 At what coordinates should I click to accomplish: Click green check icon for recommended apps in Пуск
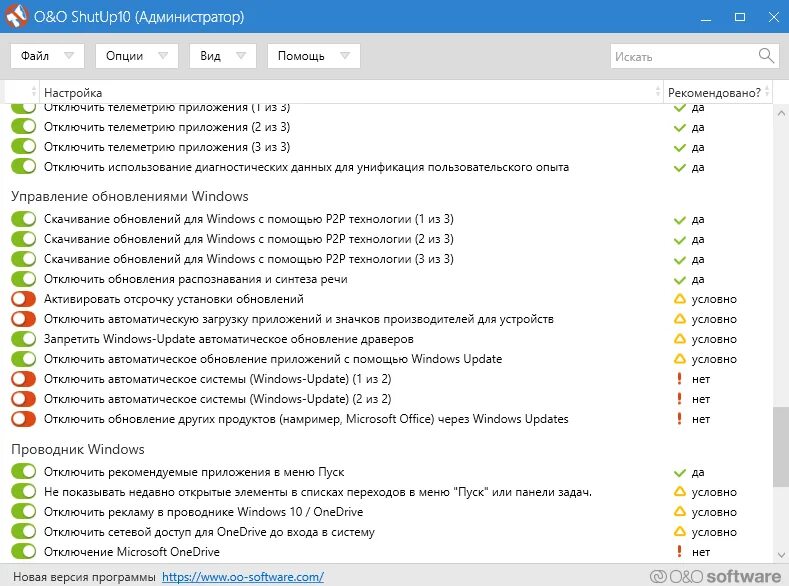[680, 472]
